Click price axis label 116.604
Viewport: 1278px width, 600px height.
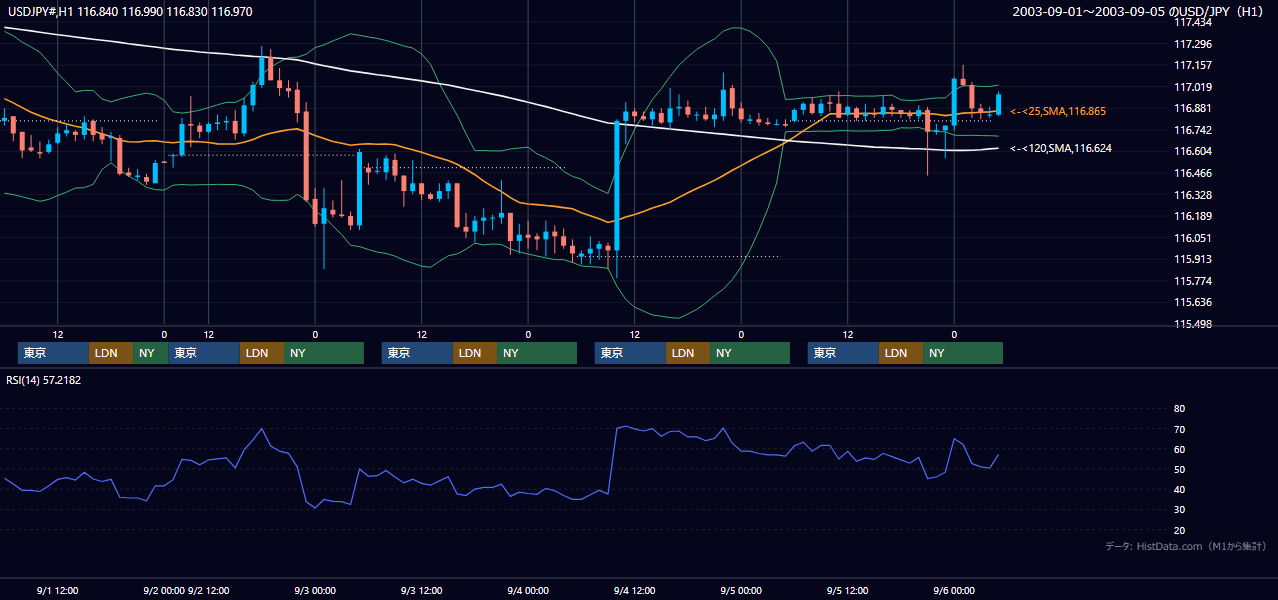1192,151
